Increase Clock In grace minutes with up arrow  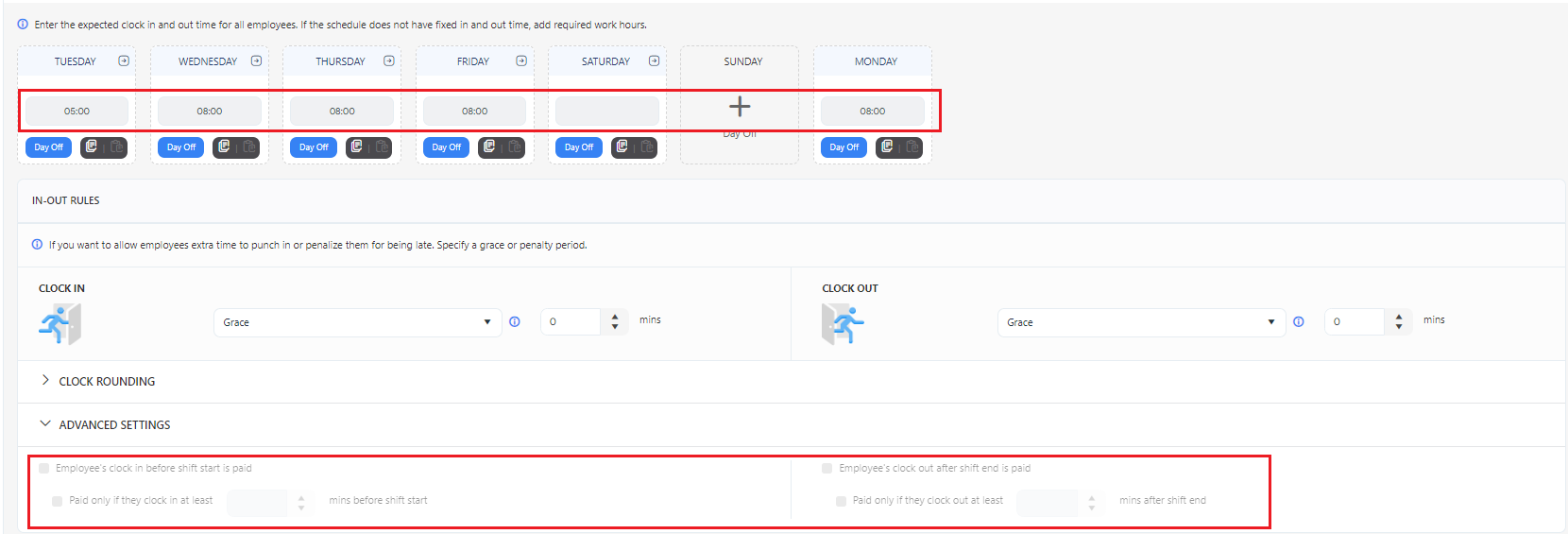(x=615, y=317)
